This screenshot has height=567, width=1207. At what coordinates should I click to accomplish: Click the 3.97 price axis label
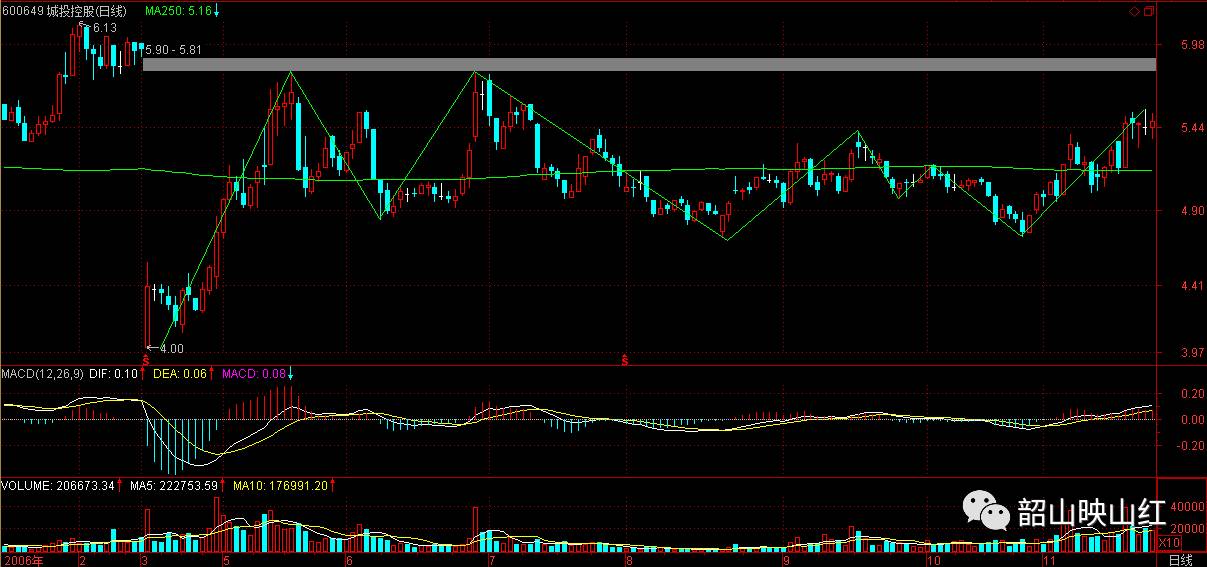click(1192, 353)
